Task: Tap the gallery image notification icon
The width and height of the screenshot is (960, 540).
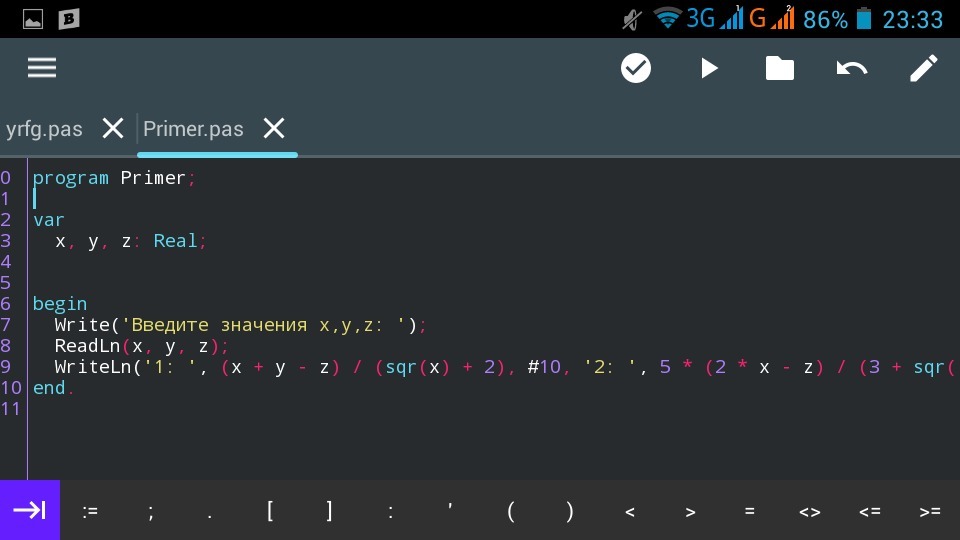Action: [33, 20]
